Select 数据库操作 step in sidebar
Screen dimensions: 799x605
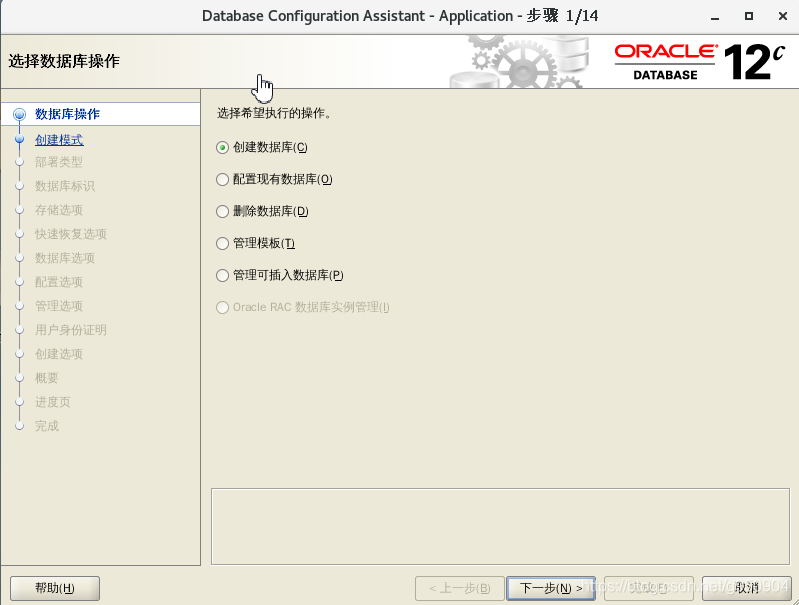click(x=67, y=114)
